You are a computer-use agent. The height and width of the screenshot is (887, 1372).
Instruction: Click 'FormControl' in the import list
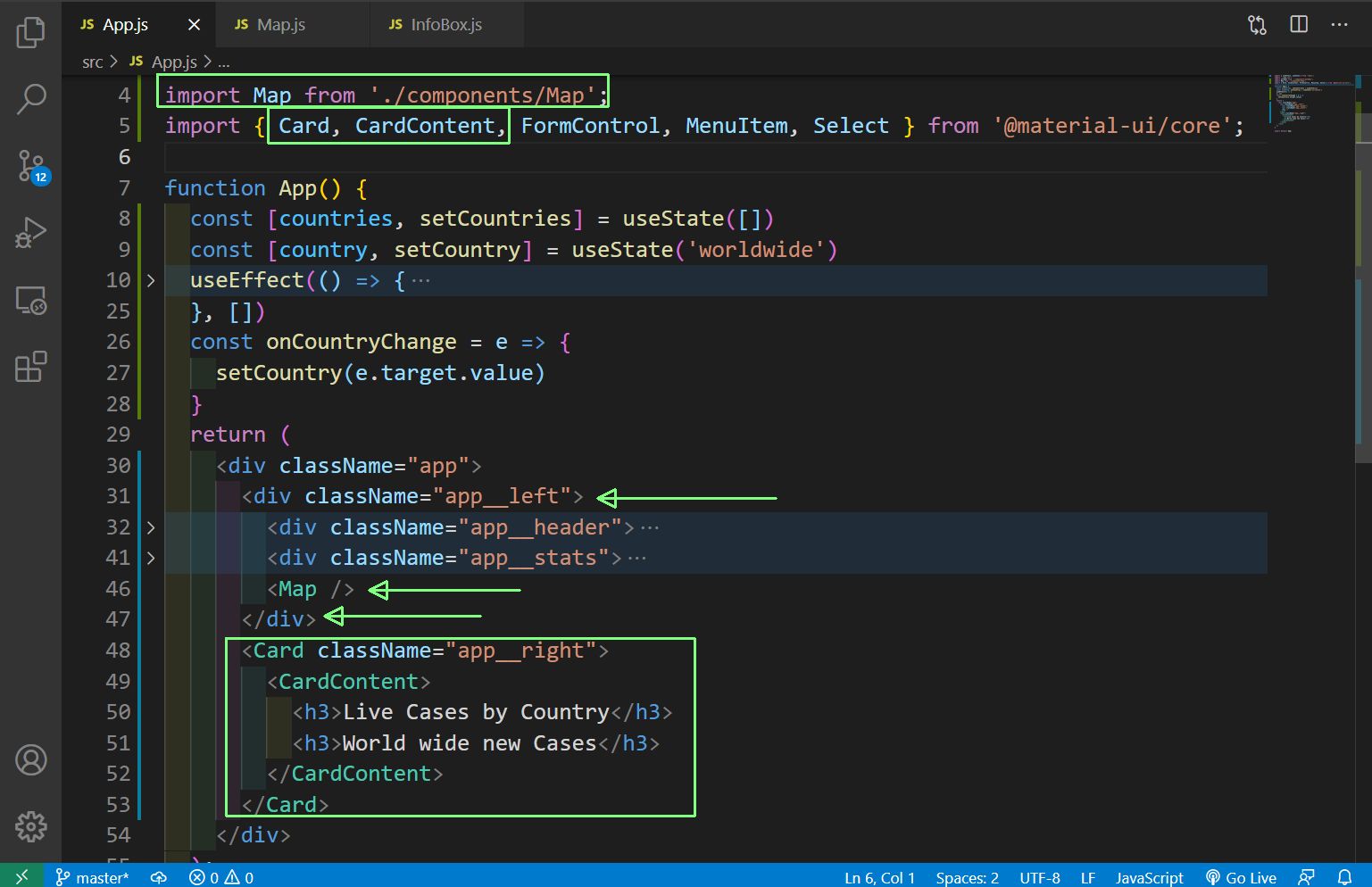pos(590,126)
